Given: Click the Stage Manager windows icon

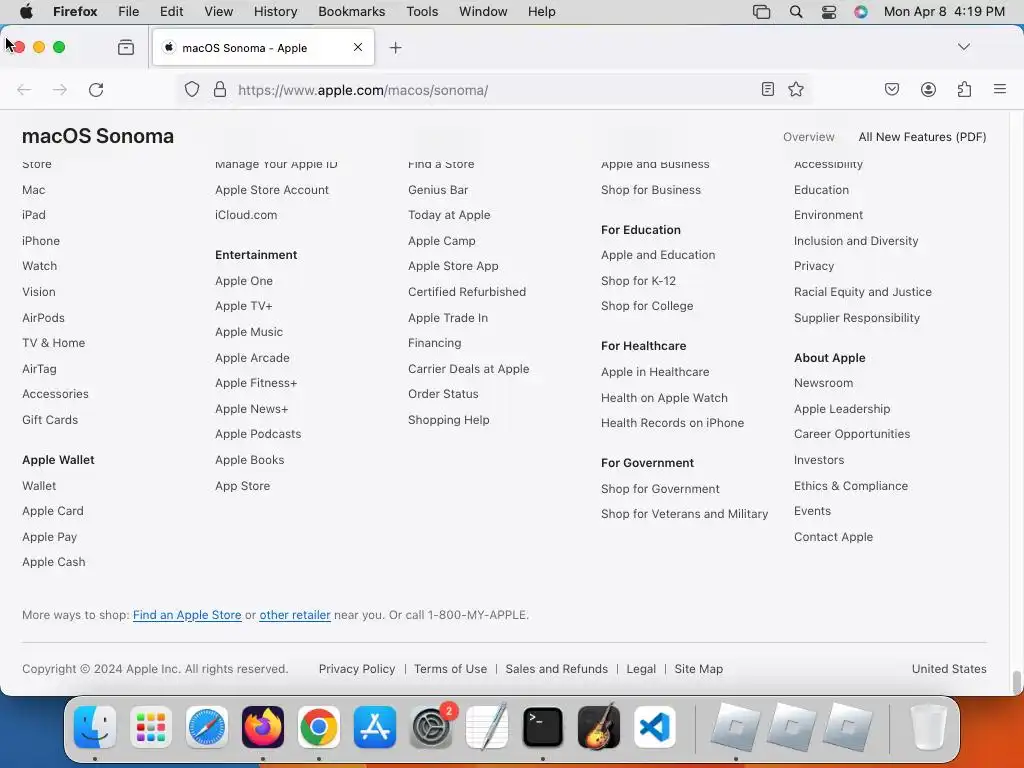Looking at the screenshot, I should click(761, 12).
